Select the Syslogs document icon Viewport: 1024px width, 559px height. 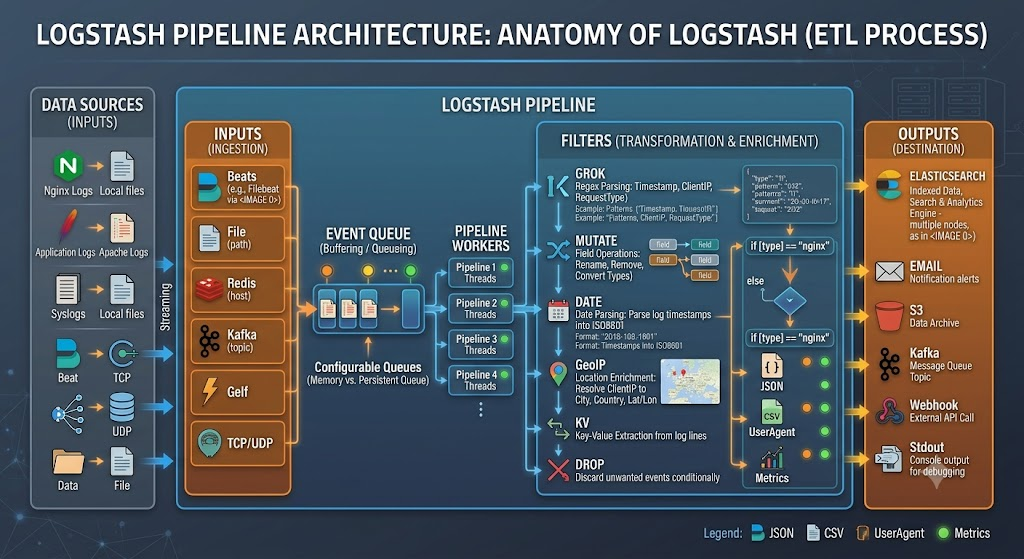[x=68, y=289]
